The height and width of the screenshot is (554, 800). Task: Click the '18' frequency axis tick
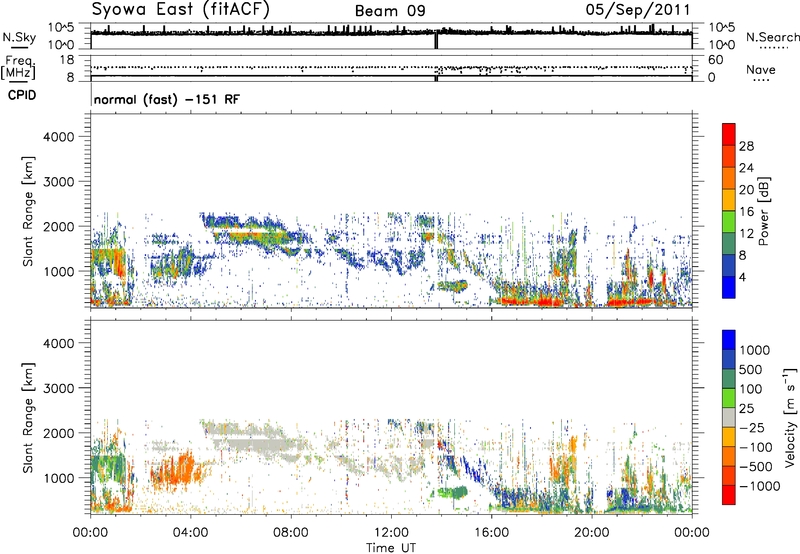pyautogui.click(x=67, y=60)
